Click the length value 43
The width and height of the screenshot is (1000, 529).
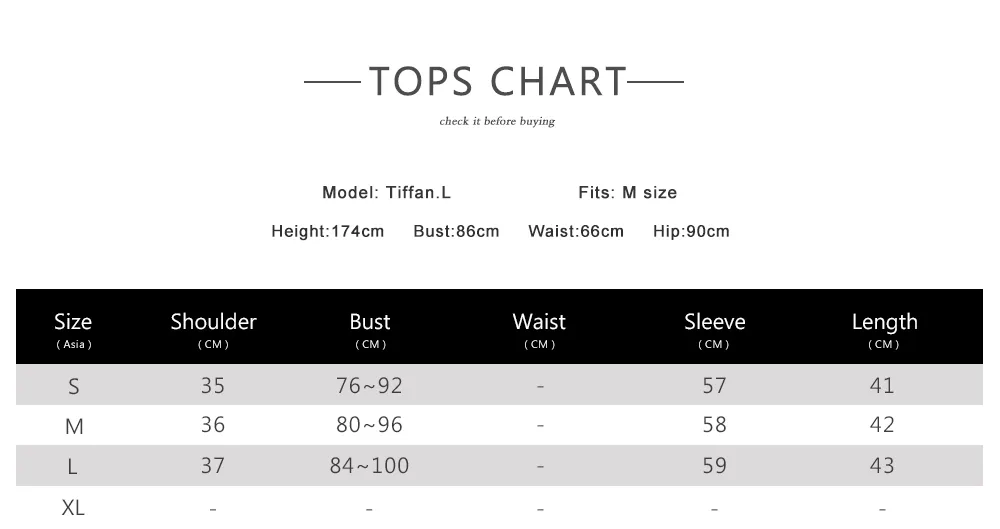(x=882, y=465)
